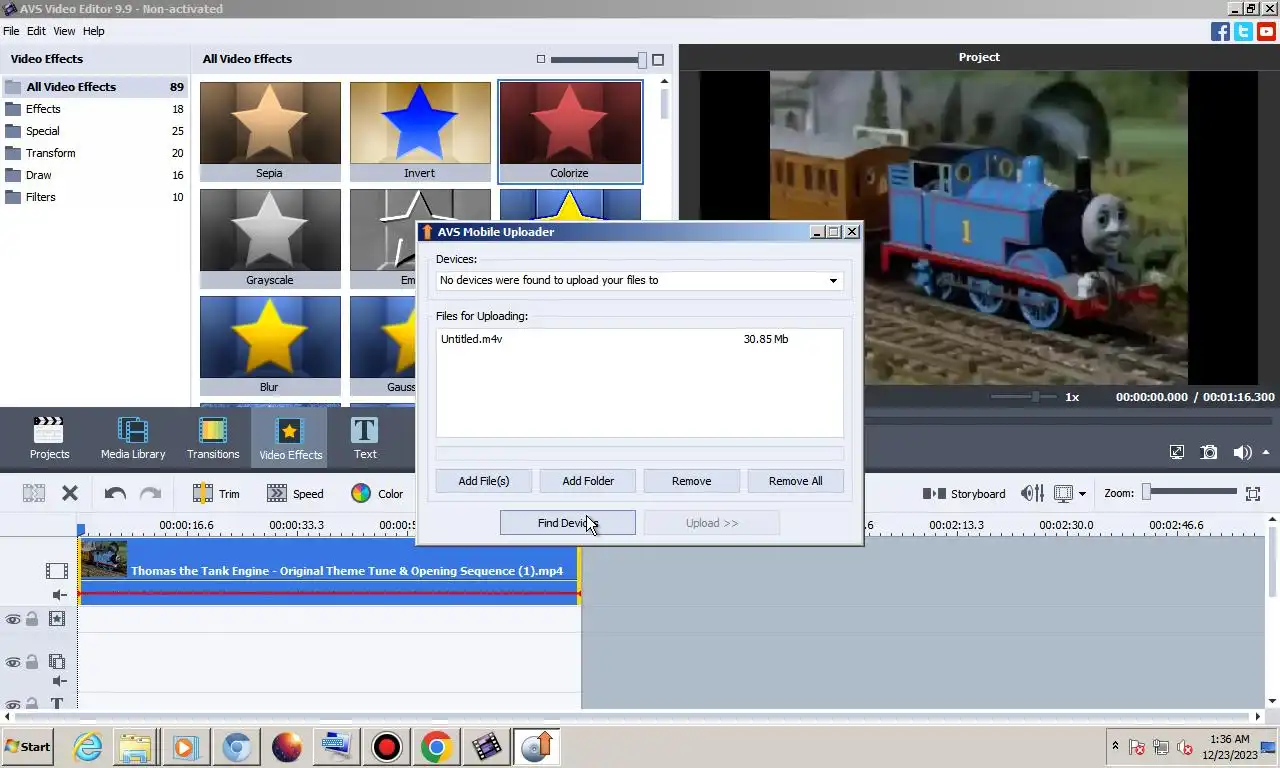Open the Speed tool

point(295,493)
